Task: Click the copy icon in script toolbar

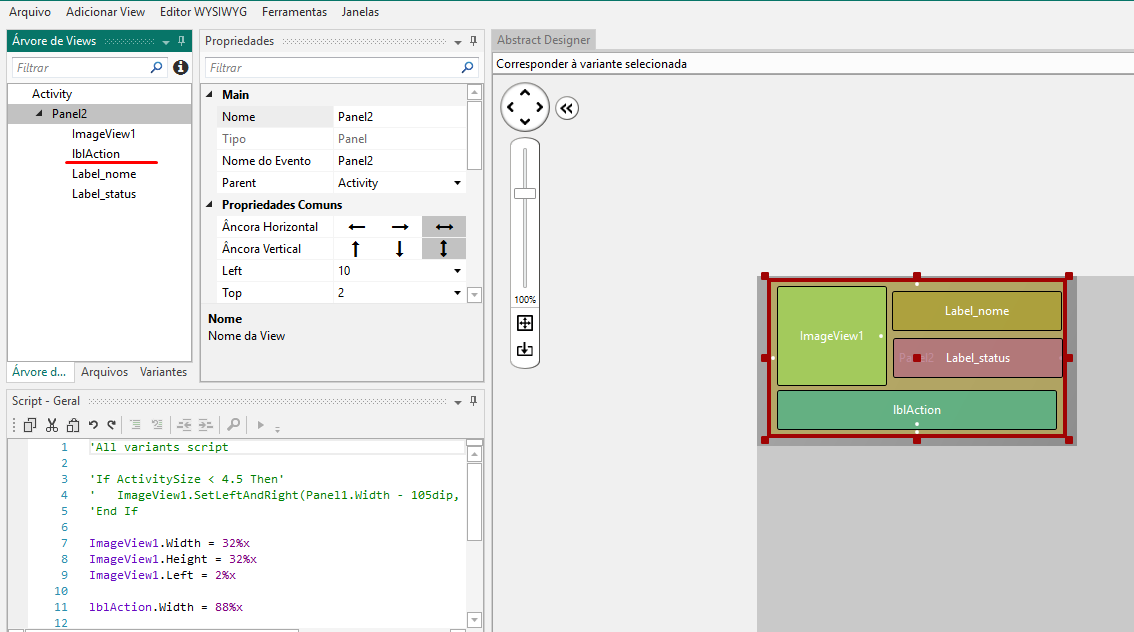Action: coord(30,425)
